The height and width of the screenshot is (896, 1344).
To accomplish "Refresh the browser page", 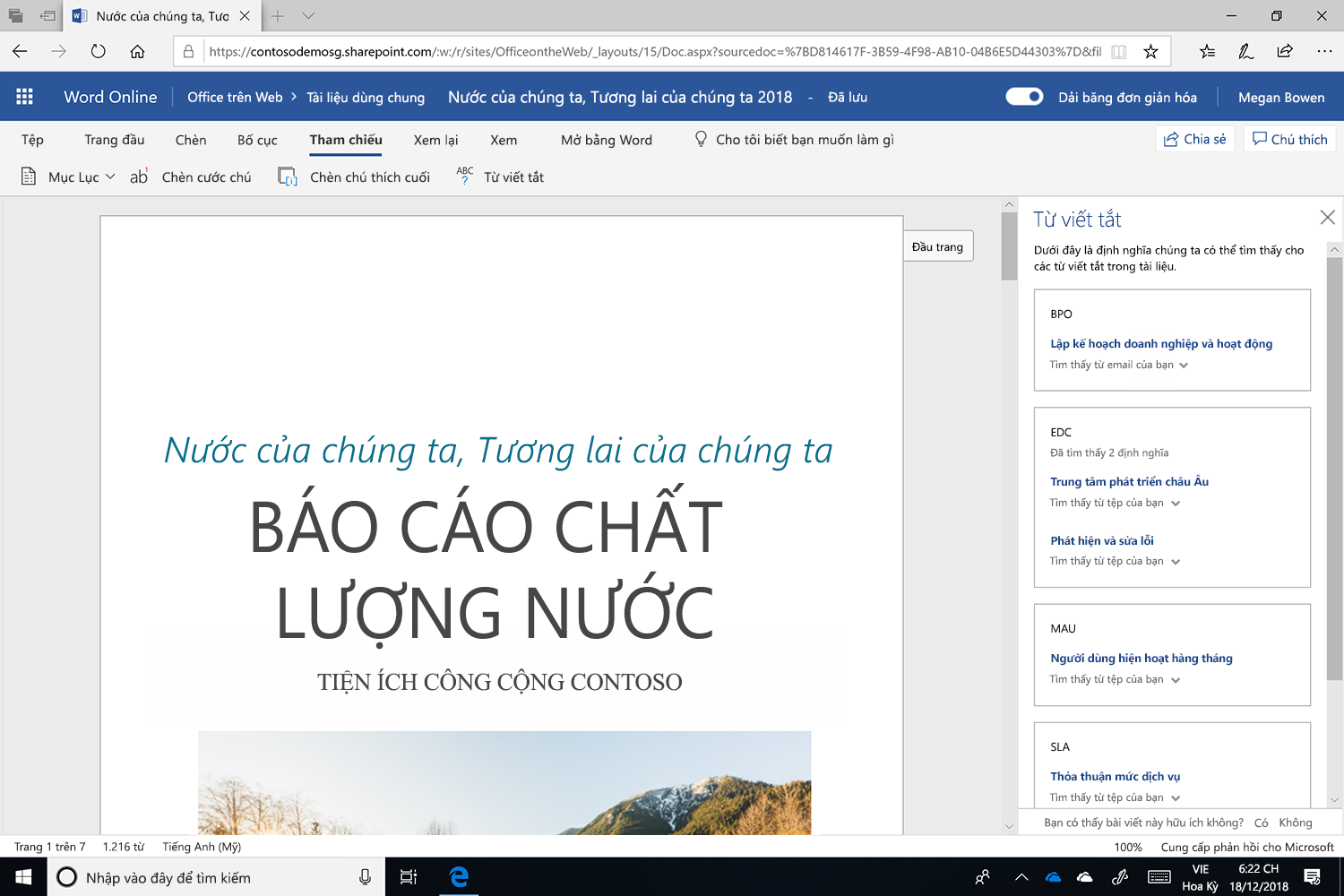I will (x=98, y=52).
